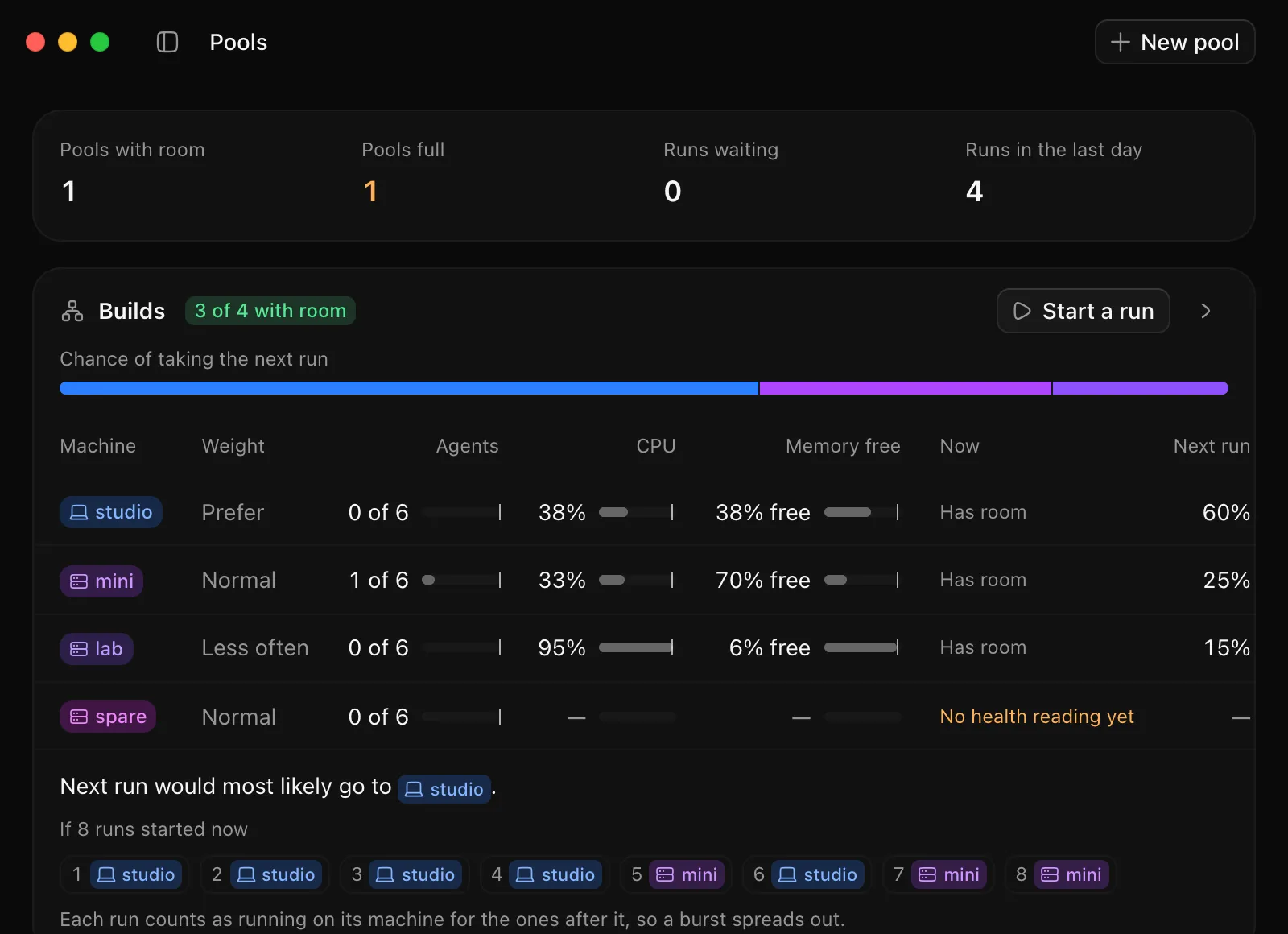1288x934 pixels.
Task: Select run 6 studio chip
Action: click(807, 874)
